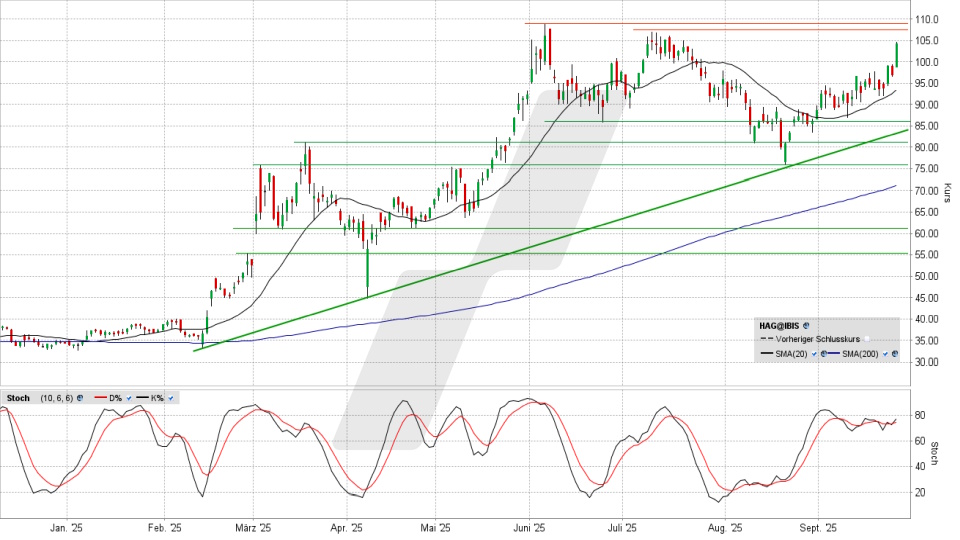Toggle the SMA(200) checkbox off

pyautogui.click(x=886, y=354)
